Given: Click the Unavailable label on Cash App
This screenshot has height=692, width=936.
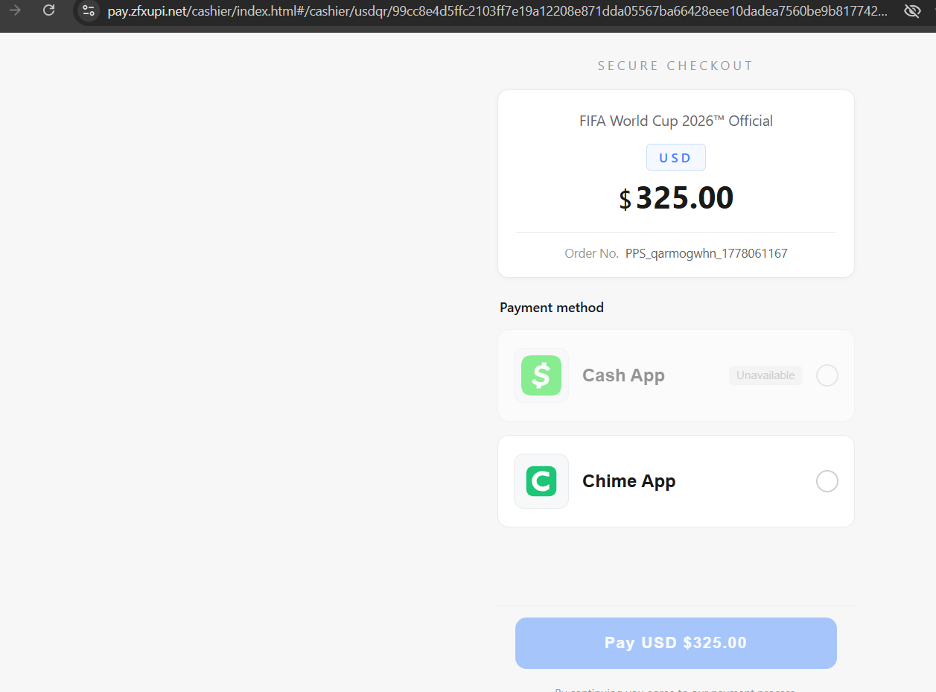Looking at the screenshot, I should pyautogui.click(x=765, y=376).
